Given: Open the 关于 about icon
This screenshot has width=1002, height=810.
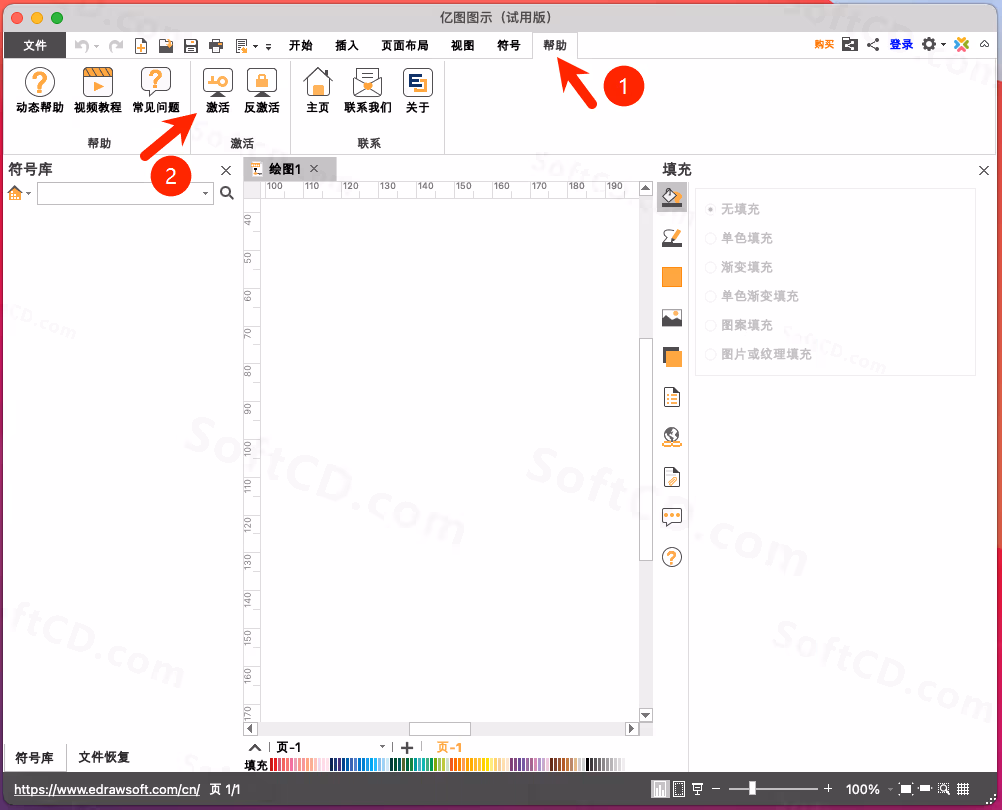Looking at the screenshot, I should (x=417, y=91).
